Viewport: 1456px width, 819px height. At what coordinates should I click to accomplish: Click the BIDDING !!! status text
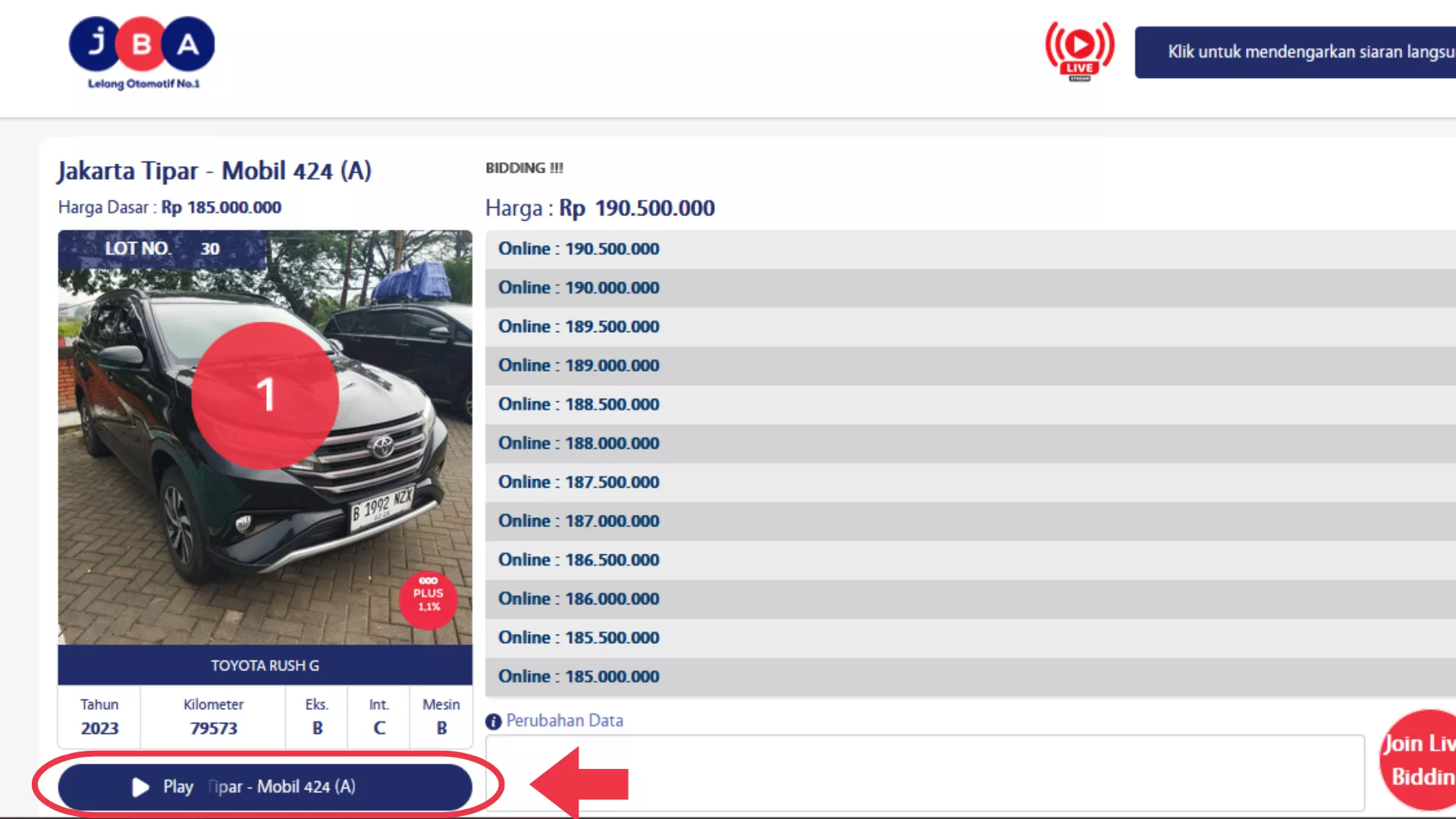524,168
